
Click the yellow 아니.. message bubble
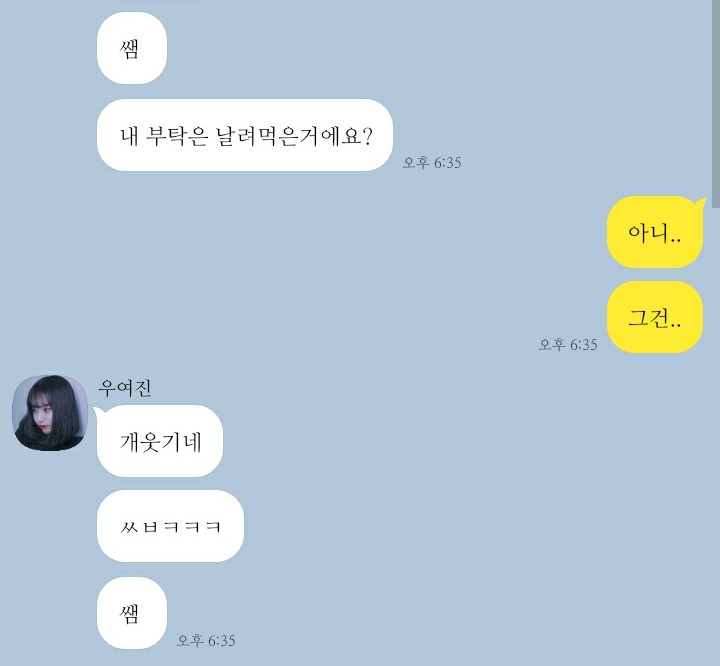[655, 232]
